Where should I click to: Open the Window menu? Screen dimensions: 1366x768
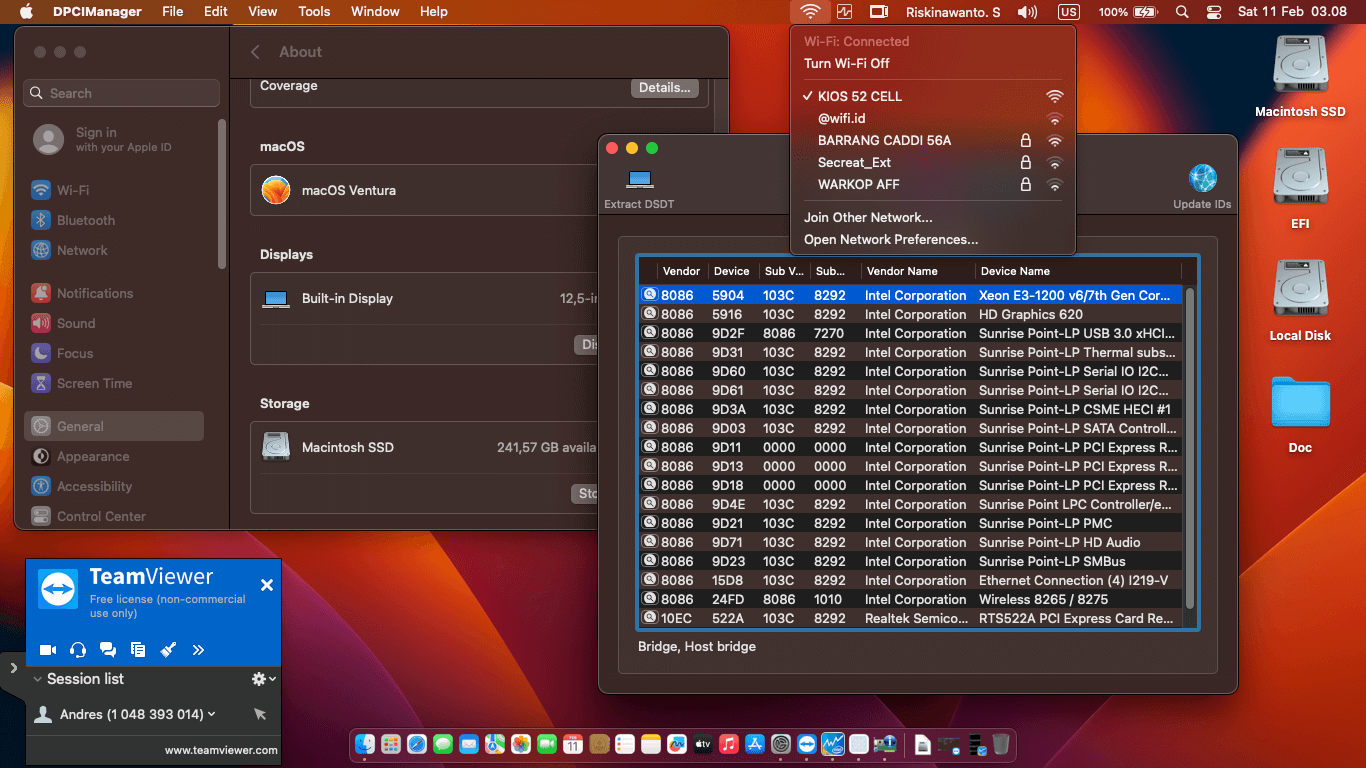click(375, 12)
